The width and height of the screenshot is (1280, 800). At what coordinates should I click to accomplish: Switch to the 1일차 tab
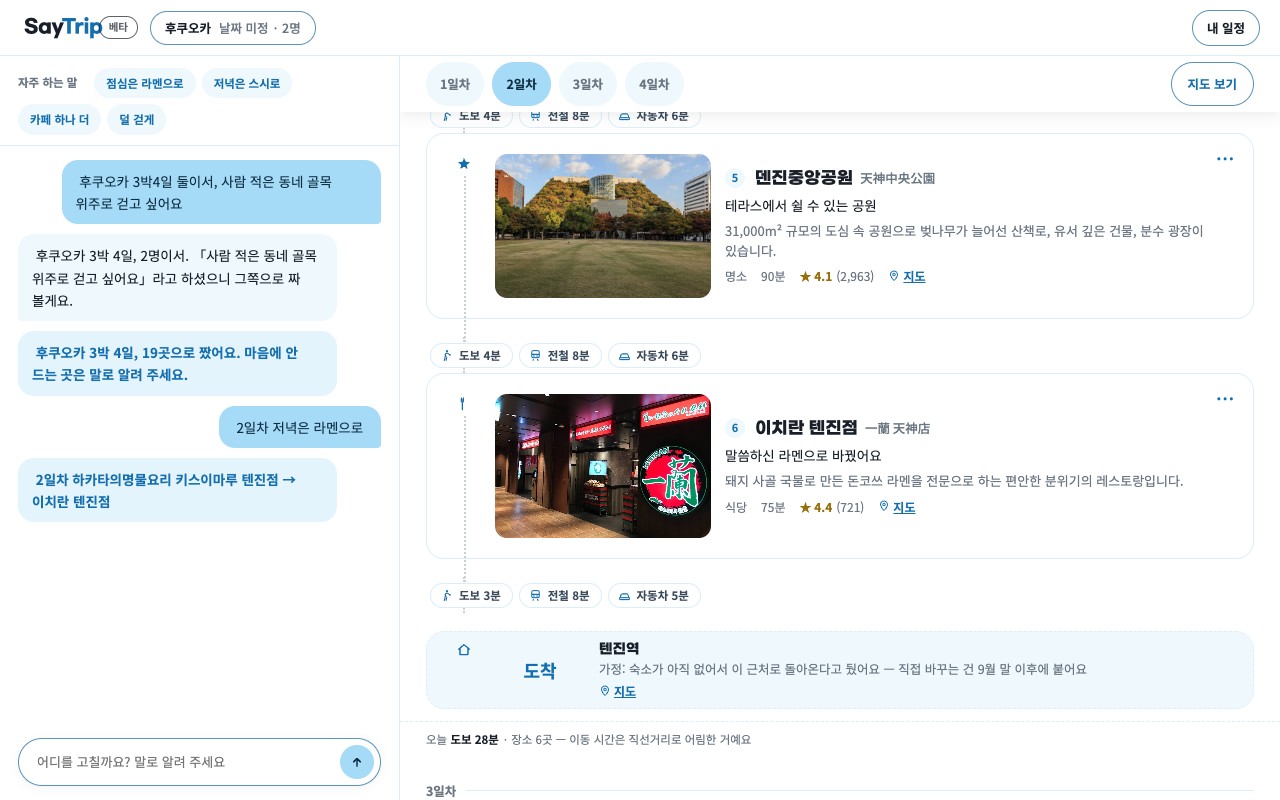pos(455,84)
